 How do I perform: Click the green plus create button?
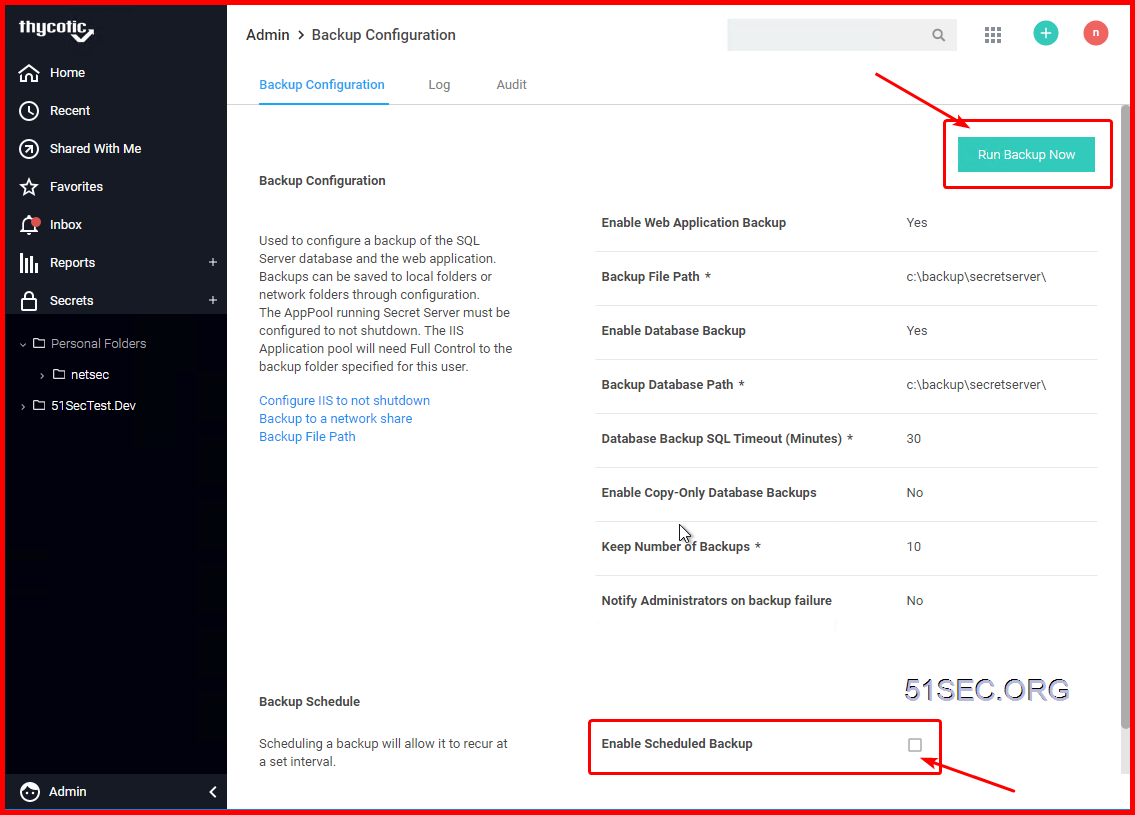(x=1045, y=33)
